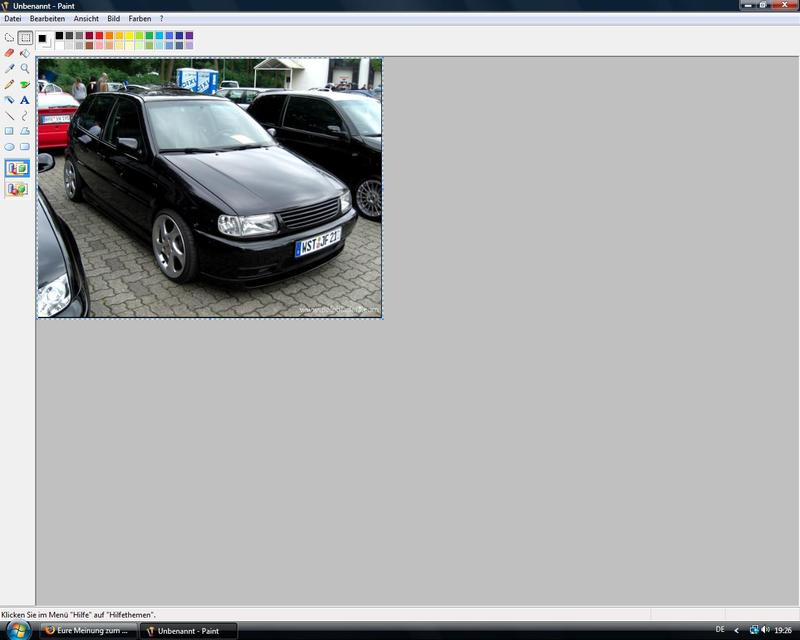This screenshot has height=640, width=800.
Task: Pick the pink palette color
Action: (99, 45)
